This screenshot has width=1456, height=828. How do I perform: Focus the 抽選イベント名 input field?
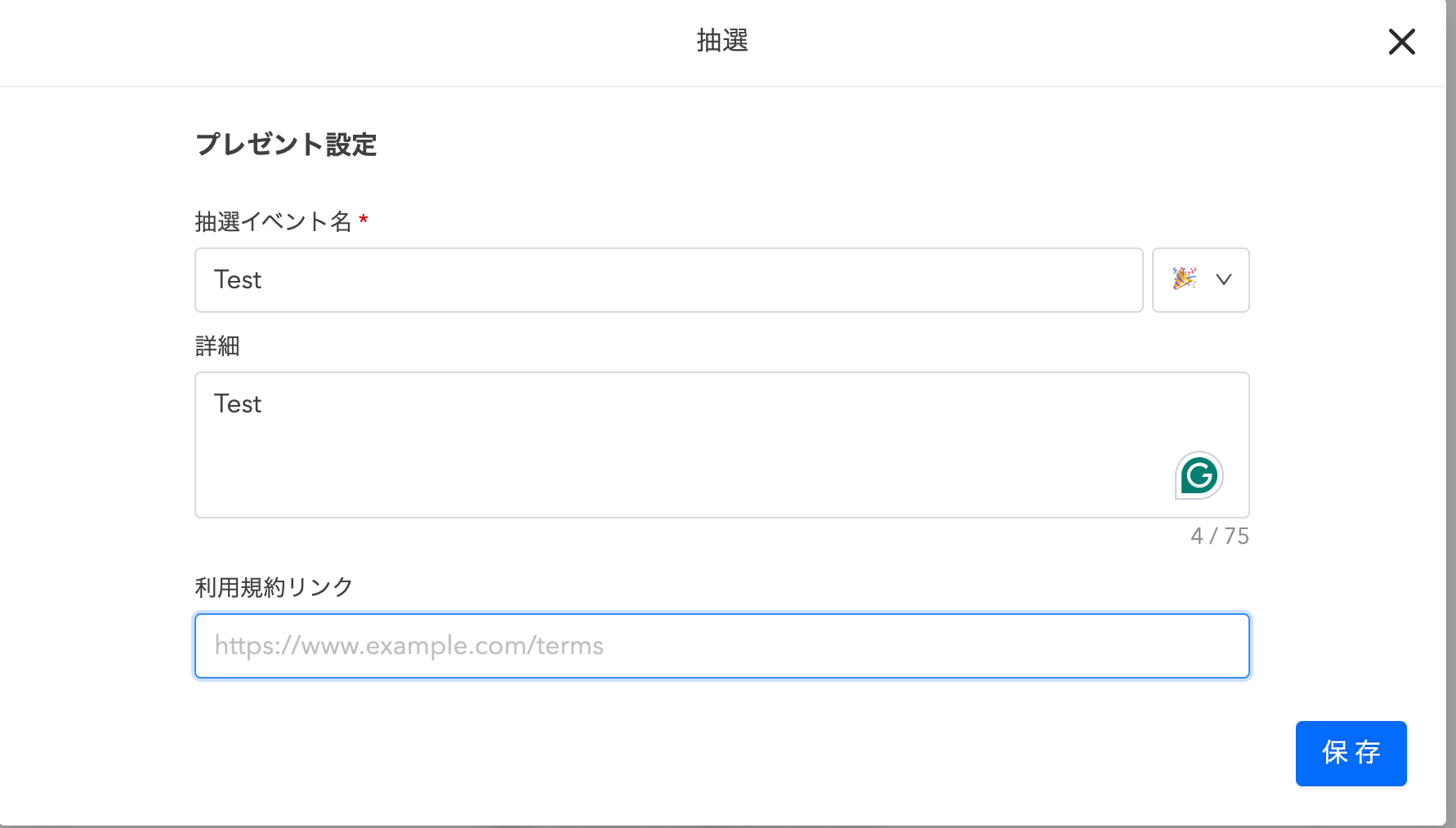[x=668, y=280]
